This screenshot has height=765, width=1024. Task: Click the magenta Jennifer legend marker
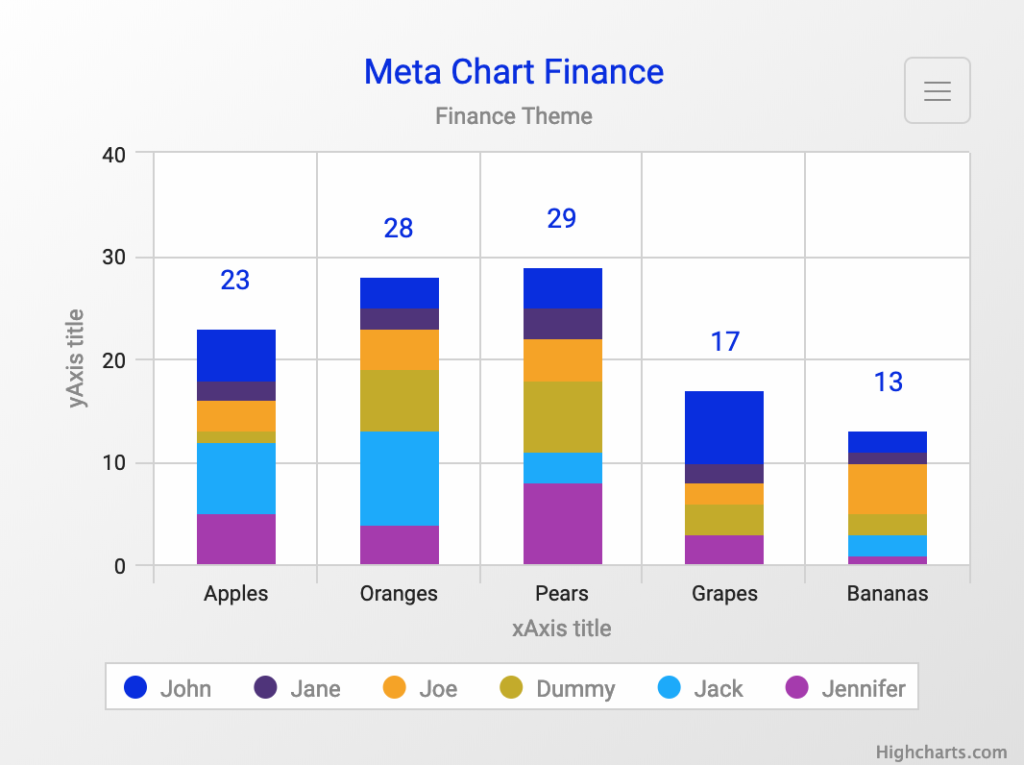(x=797, y=688)
